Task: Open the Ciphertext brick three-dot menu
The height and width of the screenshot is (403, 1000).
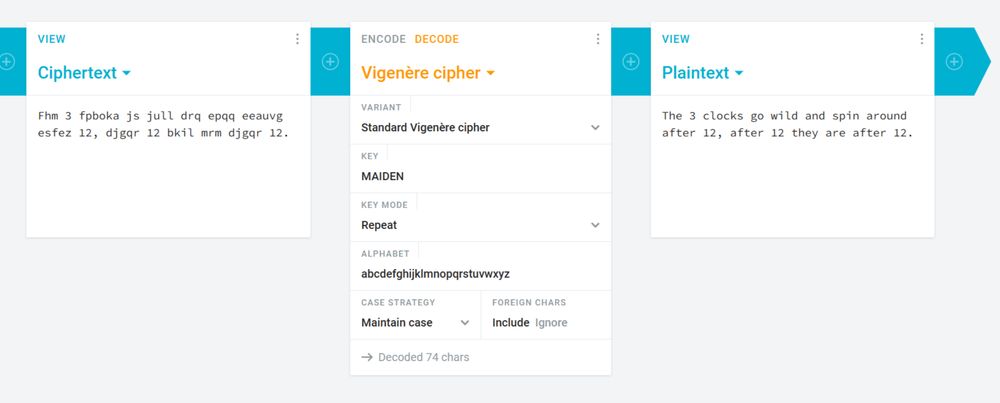Action: pyautogui.click(x=297, y=39)
